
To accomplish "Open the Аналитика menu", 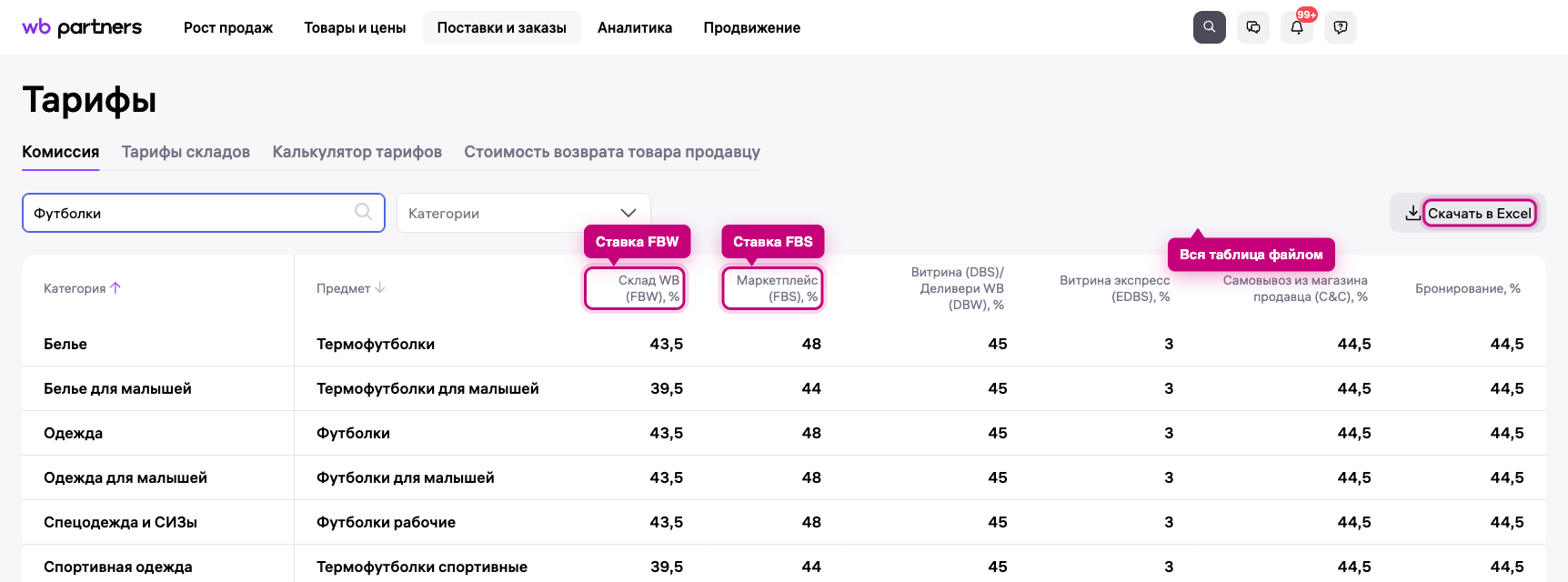I will click(x=635, y=27).
